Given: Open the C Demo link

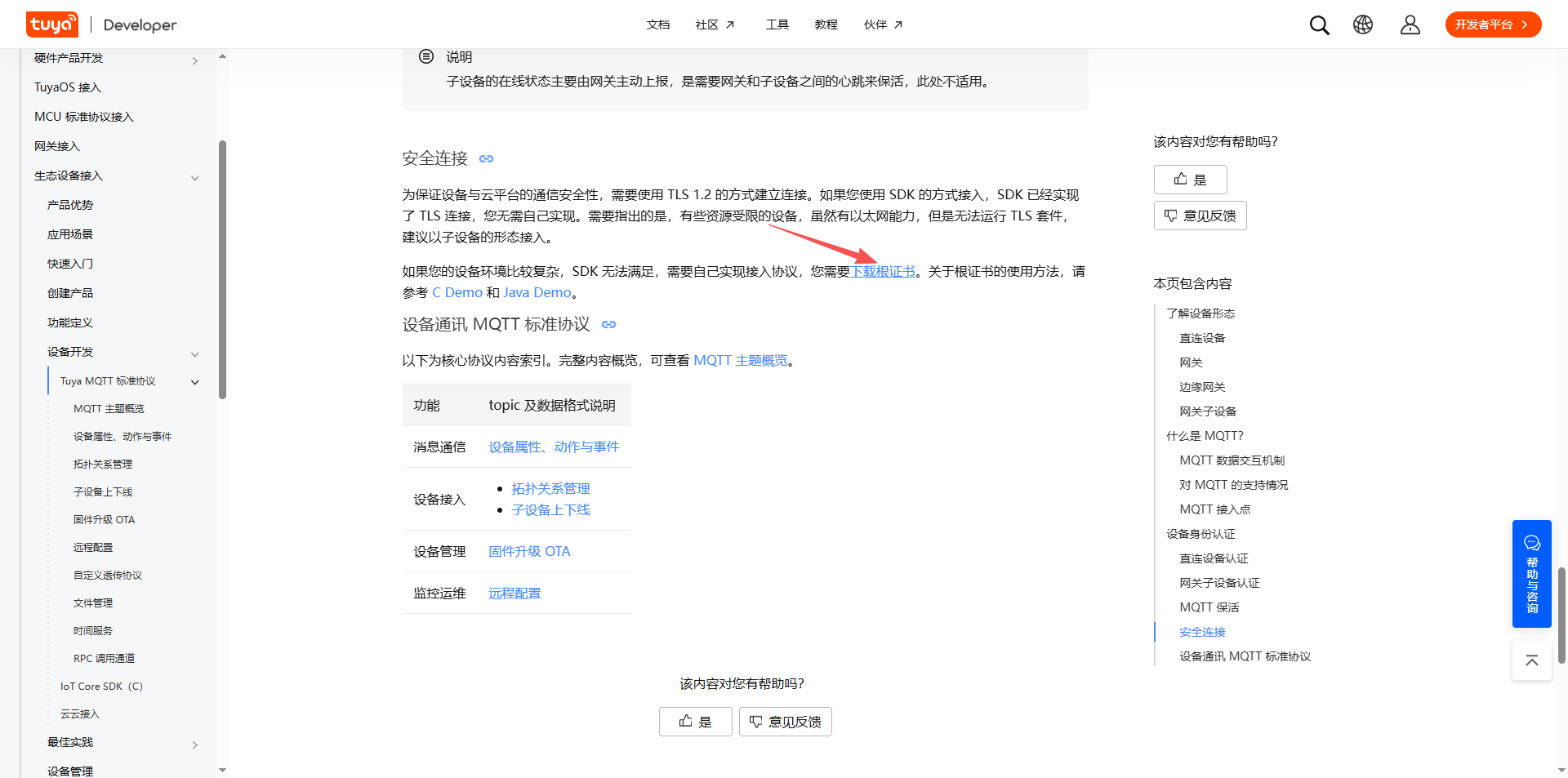Looking at the screenshot, I should 457,292.
